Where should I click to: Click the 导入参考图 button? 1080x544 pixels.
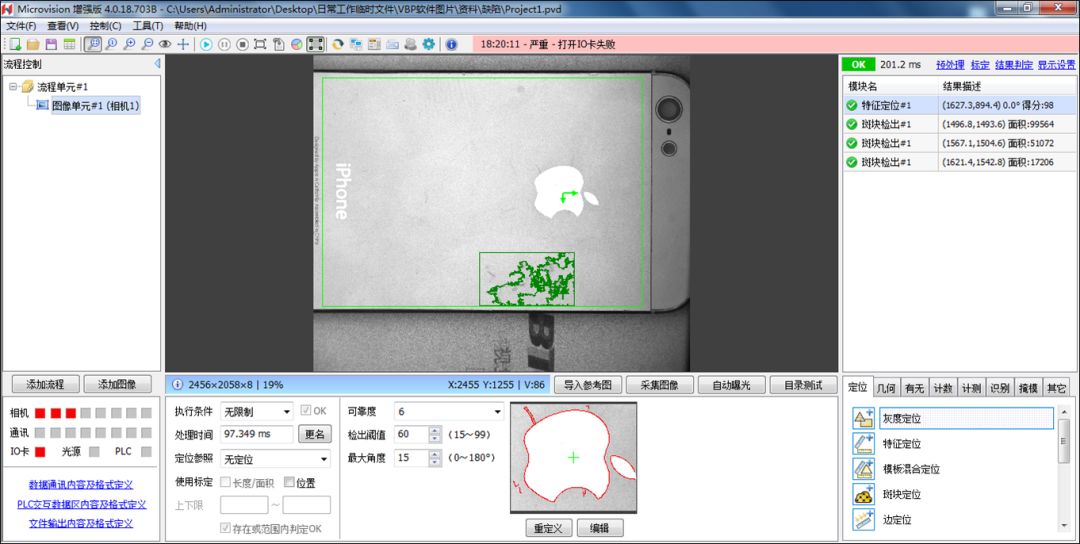(588, 385)
